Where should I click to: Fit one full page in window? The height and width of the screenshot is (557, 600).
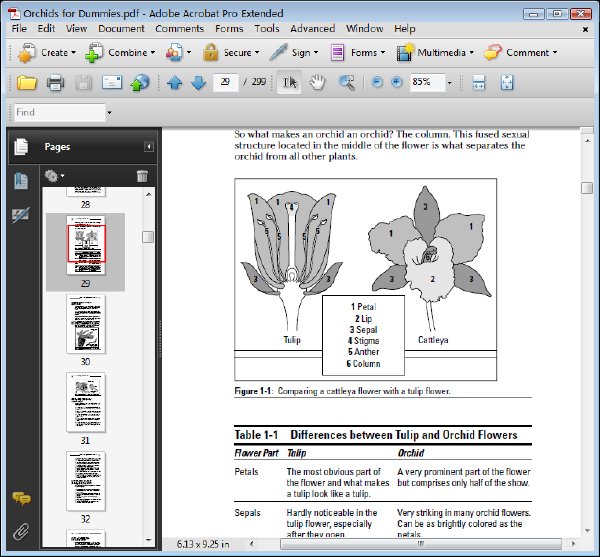[507, 83]
